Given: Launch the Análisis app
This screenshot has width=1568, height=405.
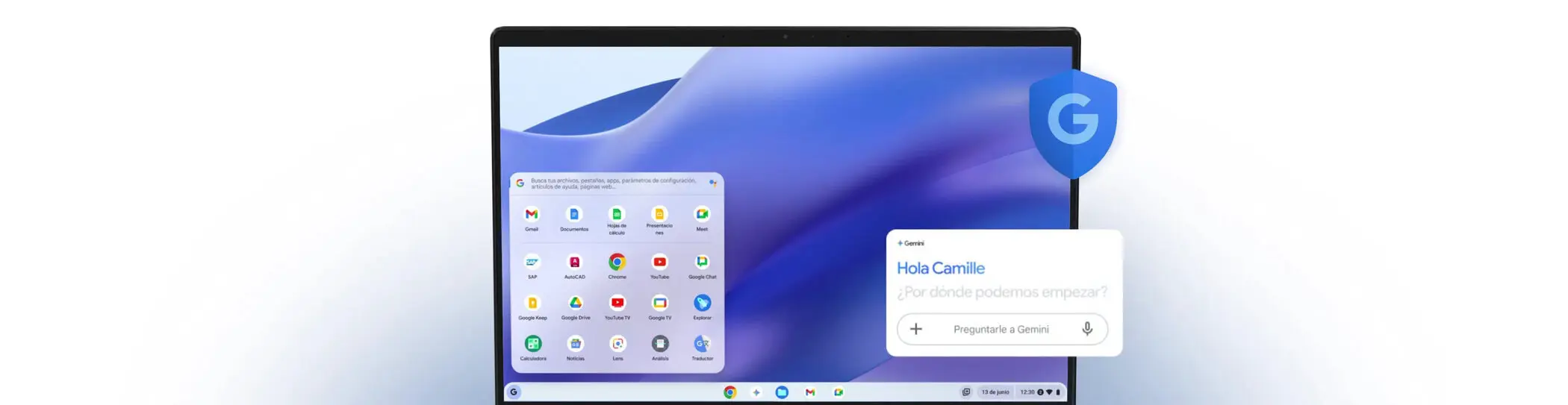Looking at the screenshot, I should click(x=660, y=344).
